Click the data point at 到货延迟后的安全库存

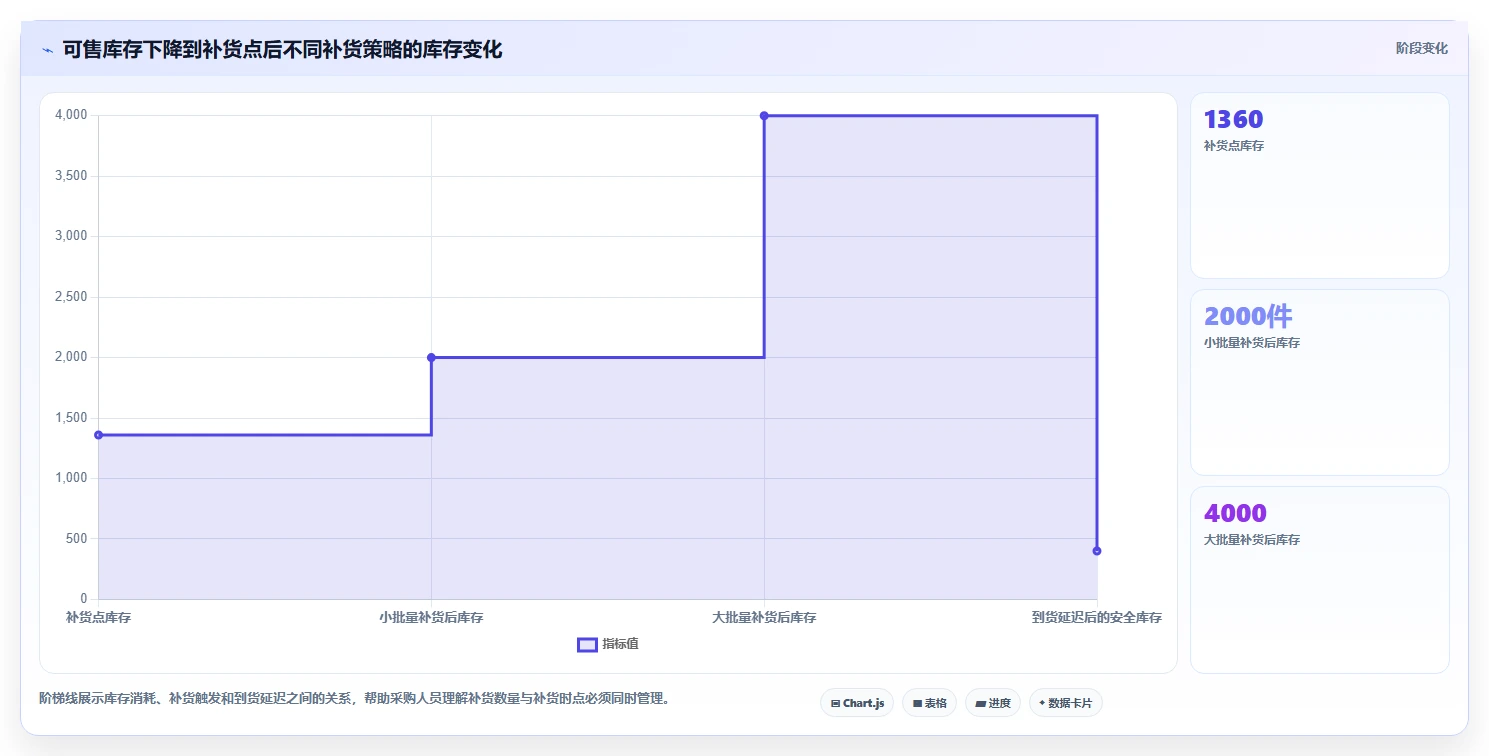pos(1097,551)
